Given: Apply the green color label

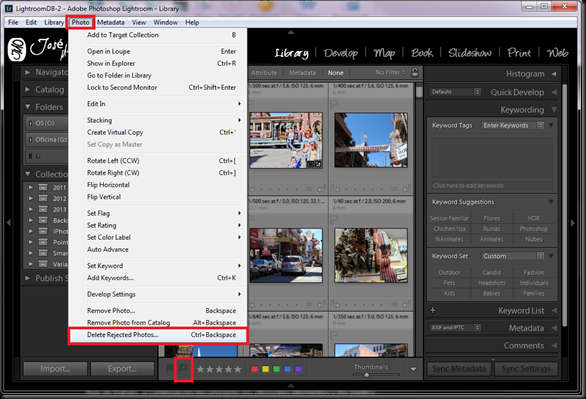Looking at the screenshot, I should [276, 369].
